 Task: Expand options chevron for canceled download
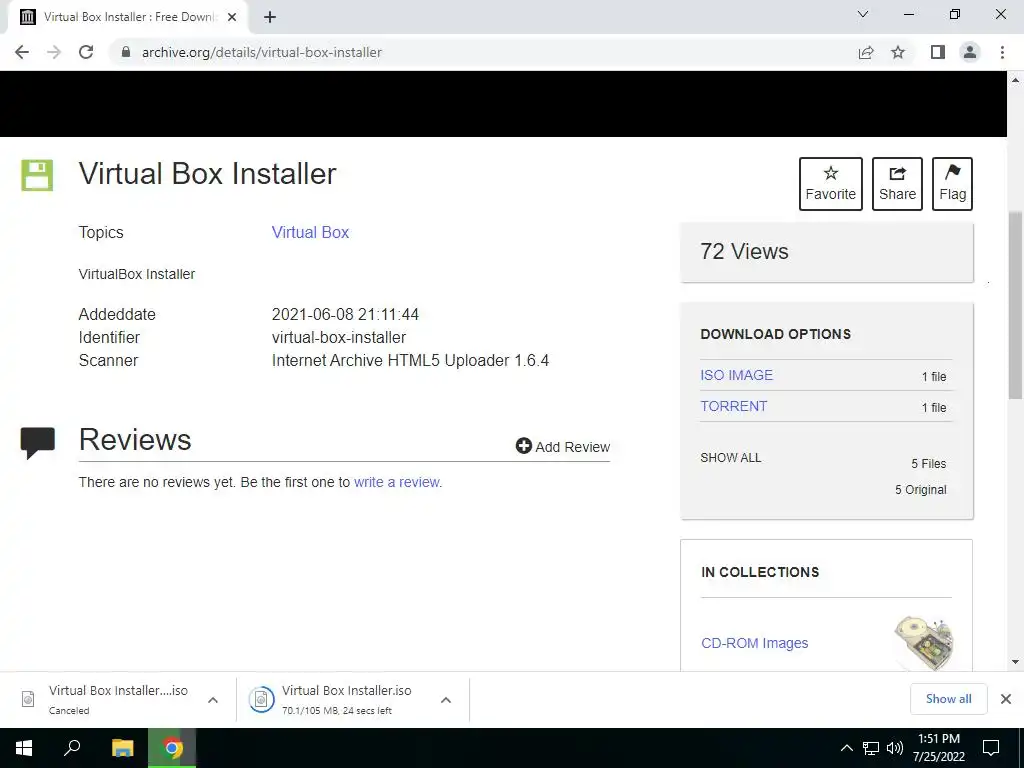coord(213,700)
